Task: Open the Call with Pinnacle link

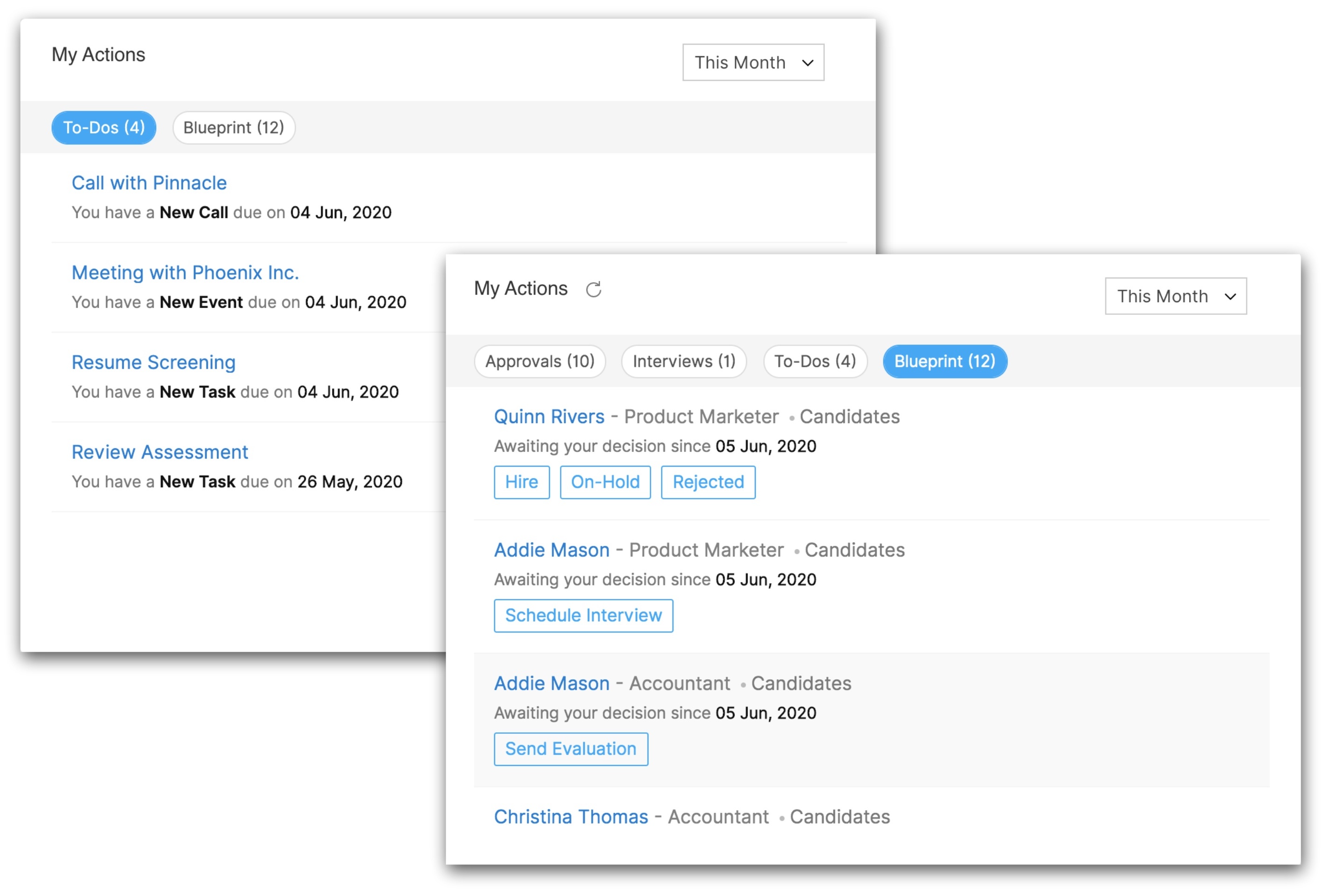Action: tap(149, 183)
